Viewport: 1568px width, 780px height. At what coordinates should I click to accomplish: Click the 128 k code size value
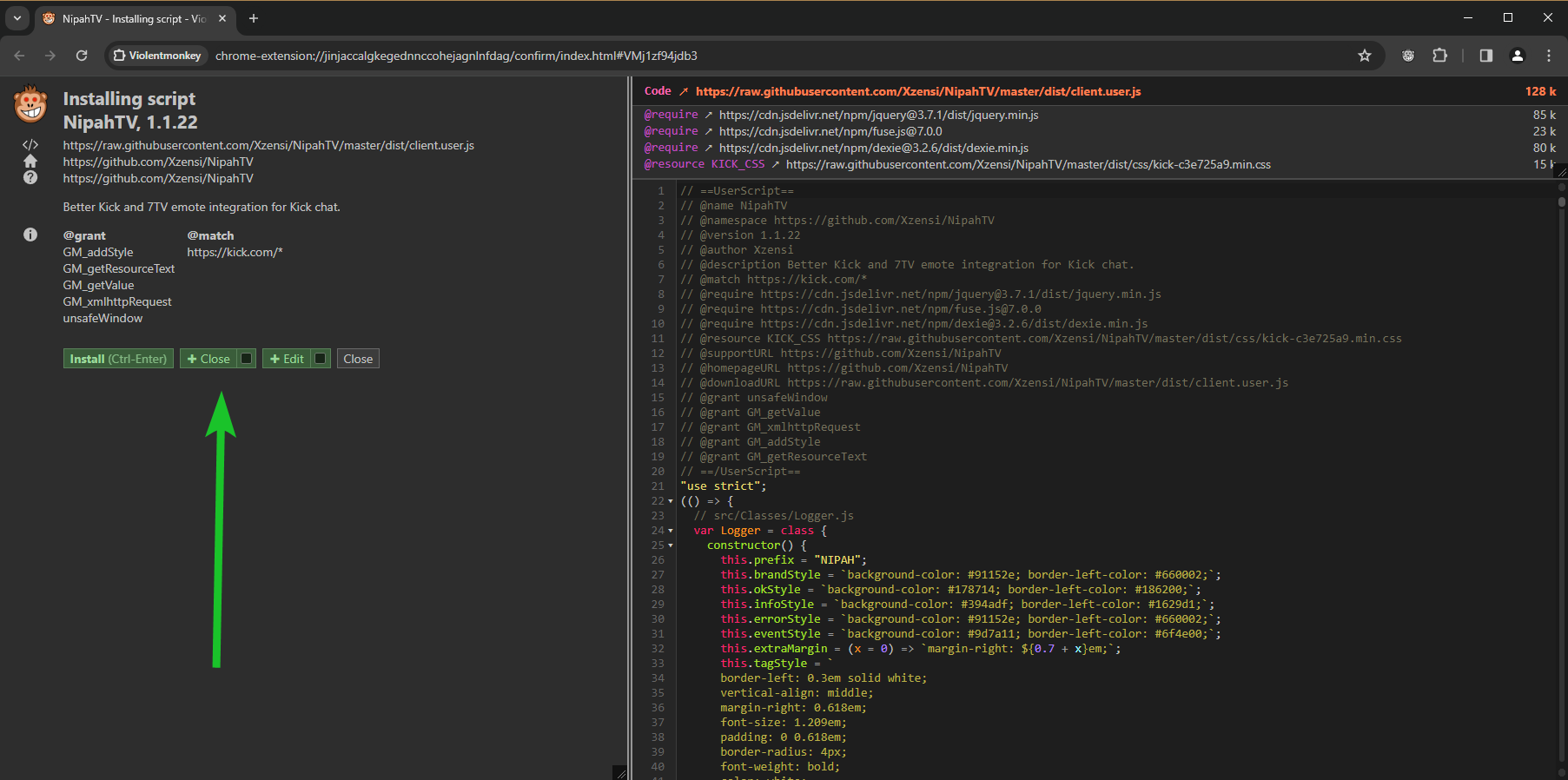[x=1540, y=91]
